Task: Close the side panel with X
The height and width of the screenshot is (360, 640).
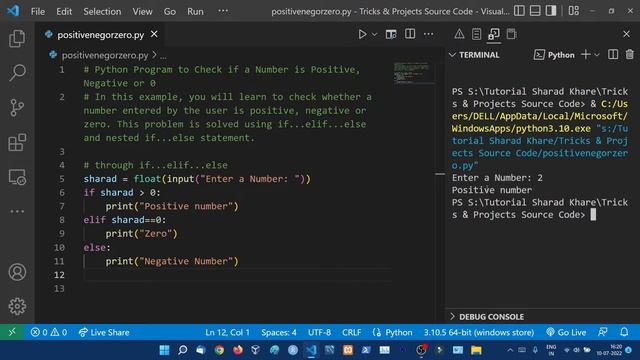Action: (627, 34)
